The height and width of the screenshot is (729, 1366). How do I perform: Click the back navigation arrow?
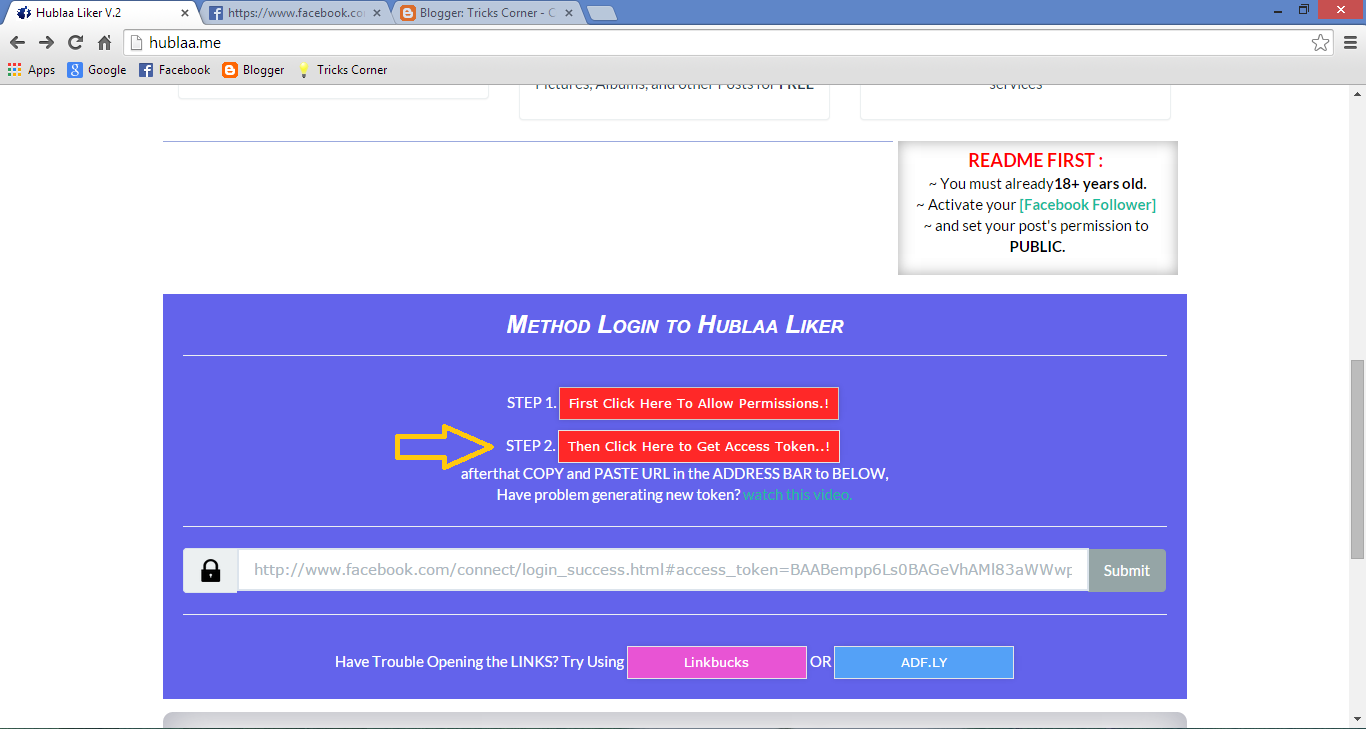point(16,42)
